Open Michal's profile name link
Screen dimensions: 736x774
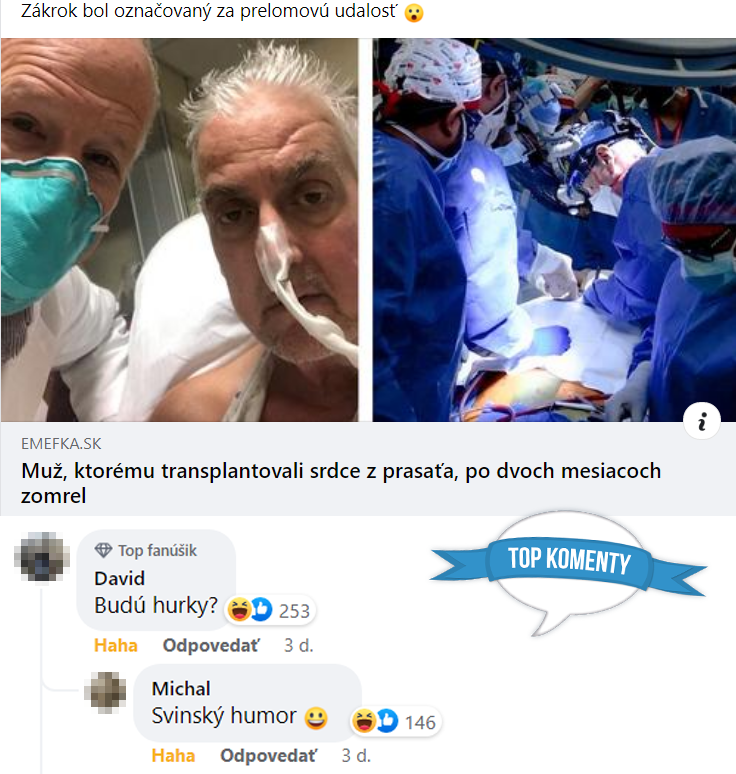(181, 688)
